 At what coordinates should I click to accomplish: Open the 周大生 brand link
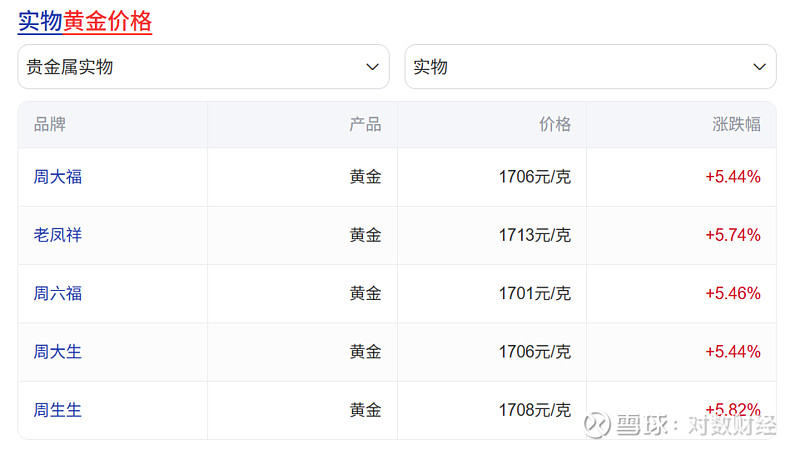click(58, 351)
